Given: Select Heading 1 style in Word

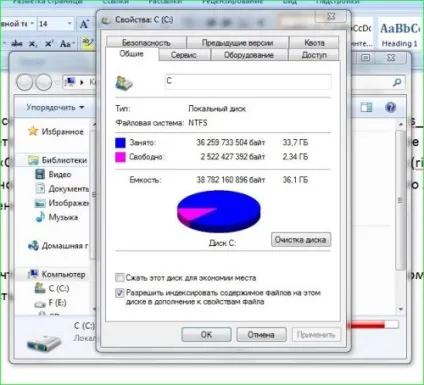Looking at the screenshot, I should click(x=399, y=34).
